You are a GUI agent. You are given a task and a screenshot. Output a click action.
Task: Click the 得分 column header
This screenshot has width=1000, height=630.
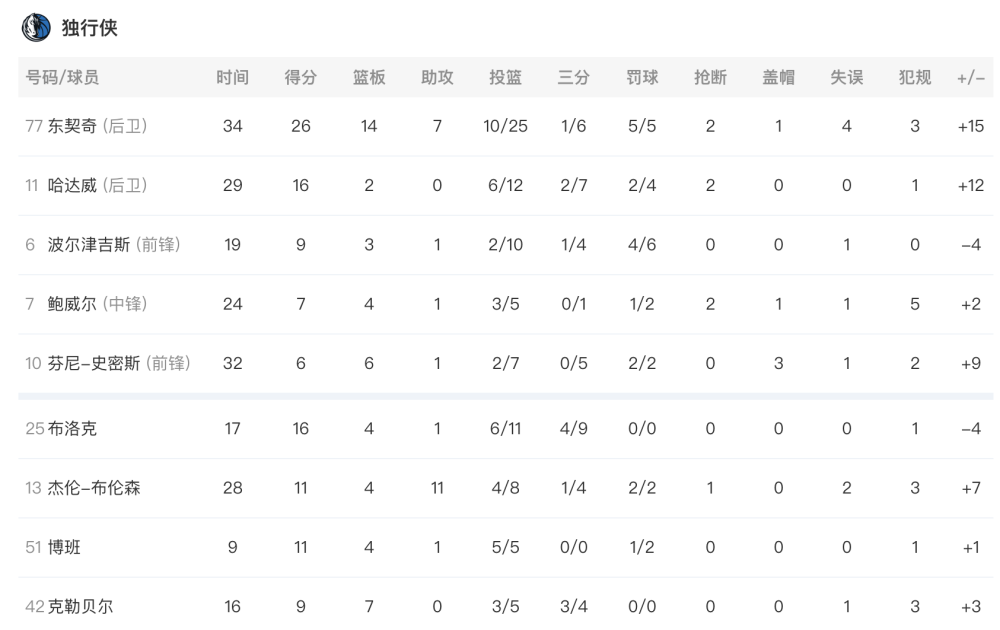click(300, 78)
